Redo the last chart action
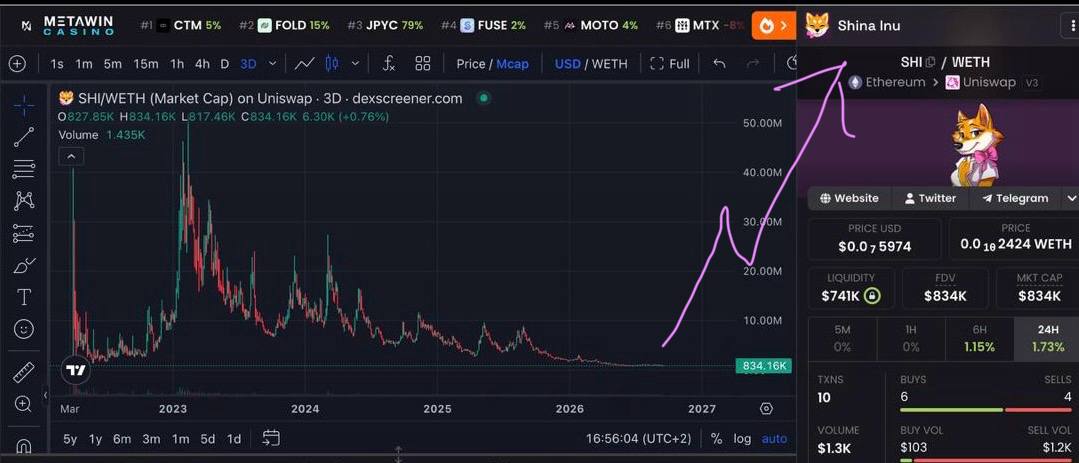 click(x=754, y=64)
